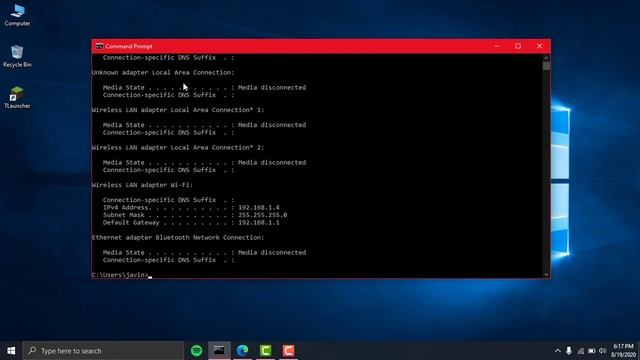Minimize the Command Prompt window
Image resolution: width=640 pixels, height=360 pixels.
coord(497,46)
